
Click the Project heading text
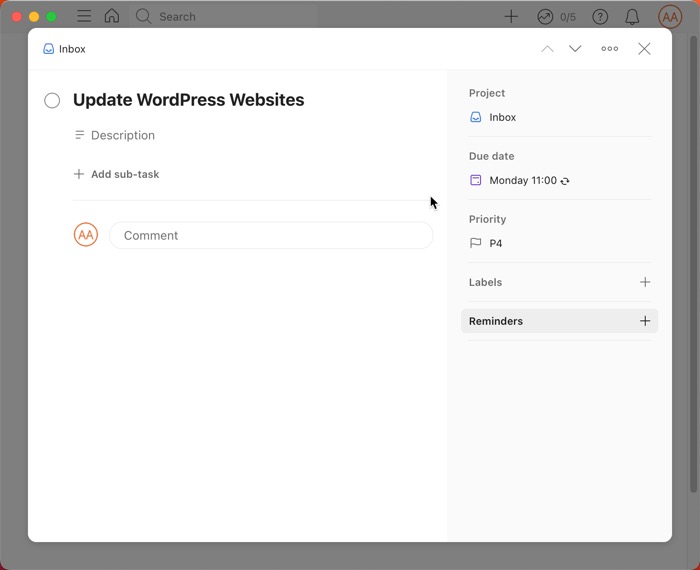(487, 93)
